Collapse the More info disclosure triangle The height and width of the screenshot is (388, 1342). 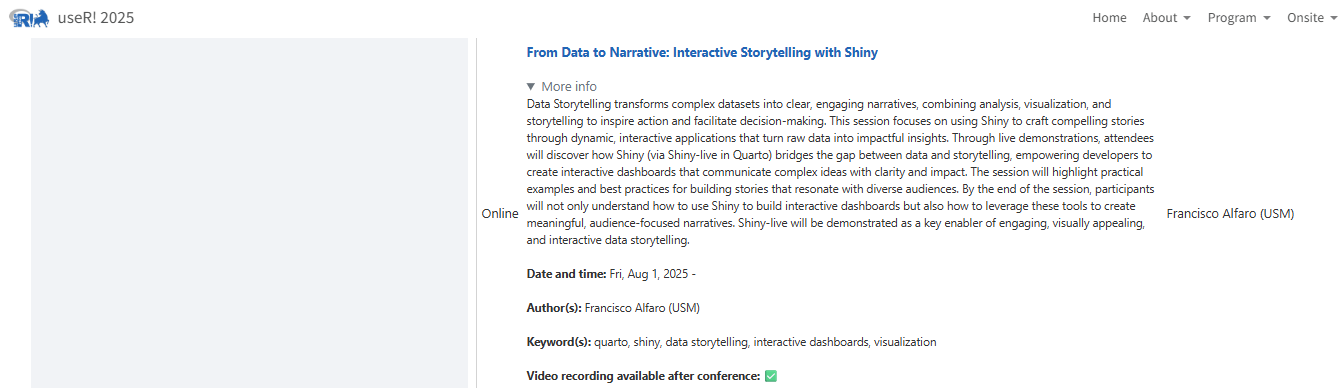(531, 87)
